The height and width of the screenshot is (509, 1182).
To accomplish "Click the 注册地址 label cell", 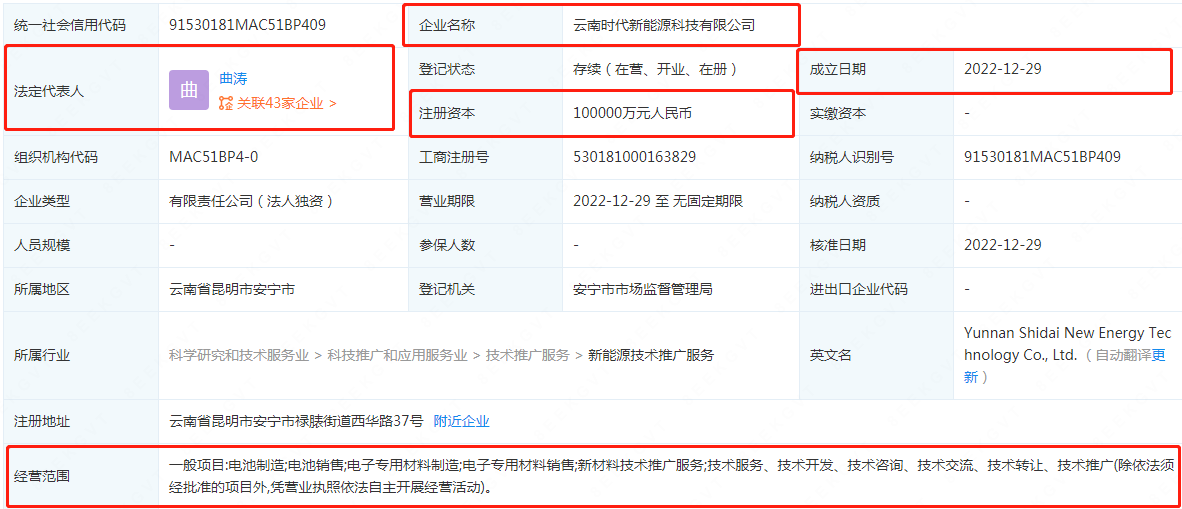I will (x=81, y=421).
